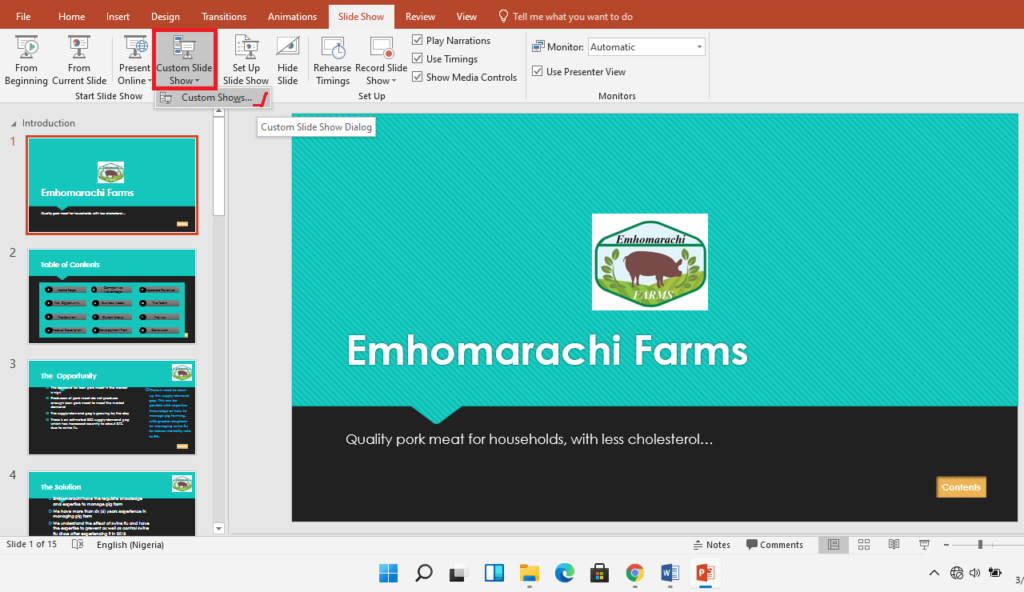Toggle Show Media Controls checkbox

[417, 76]
